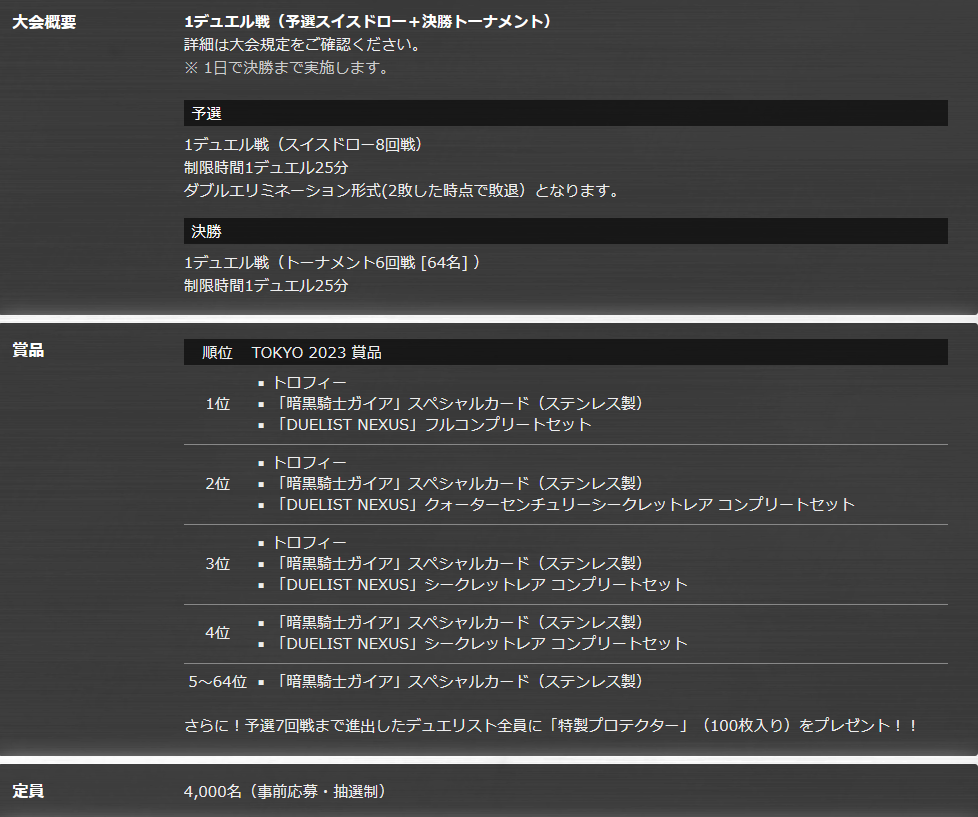
Task: Click トロフィー in the 3位 row
Action: (x=309, y=543)
